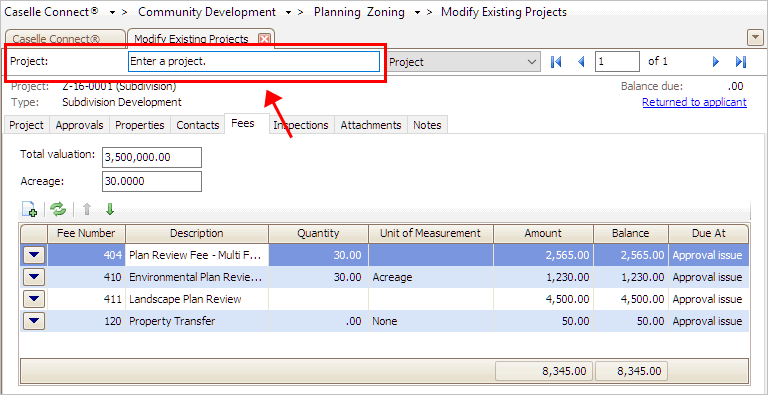Click the Returned to applicant link
The width and height of the screenshot is (768, 395).
click(x=694, y=102)
